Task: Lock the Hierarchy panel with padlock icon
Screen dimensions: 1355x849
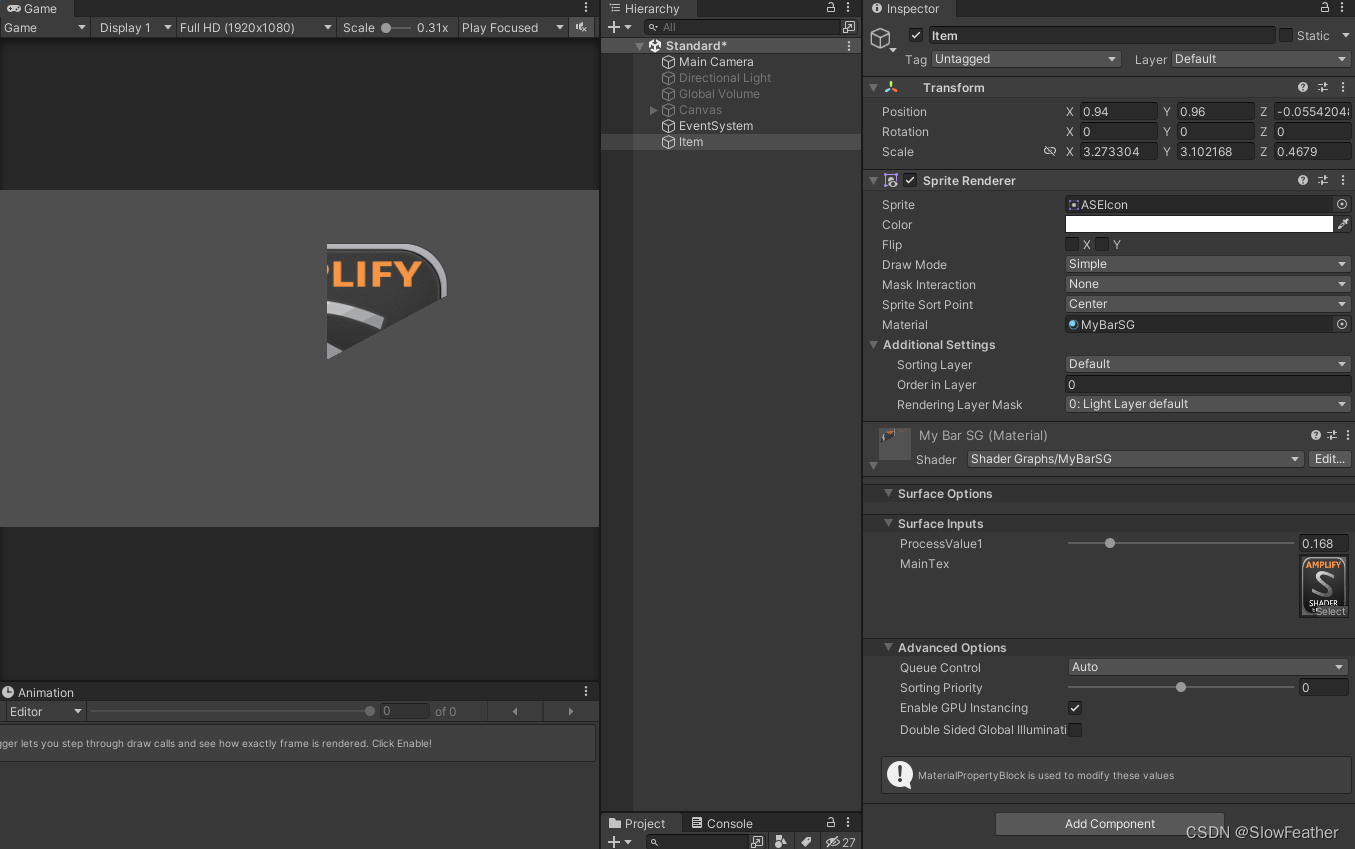Action: [x=831, y=8]
